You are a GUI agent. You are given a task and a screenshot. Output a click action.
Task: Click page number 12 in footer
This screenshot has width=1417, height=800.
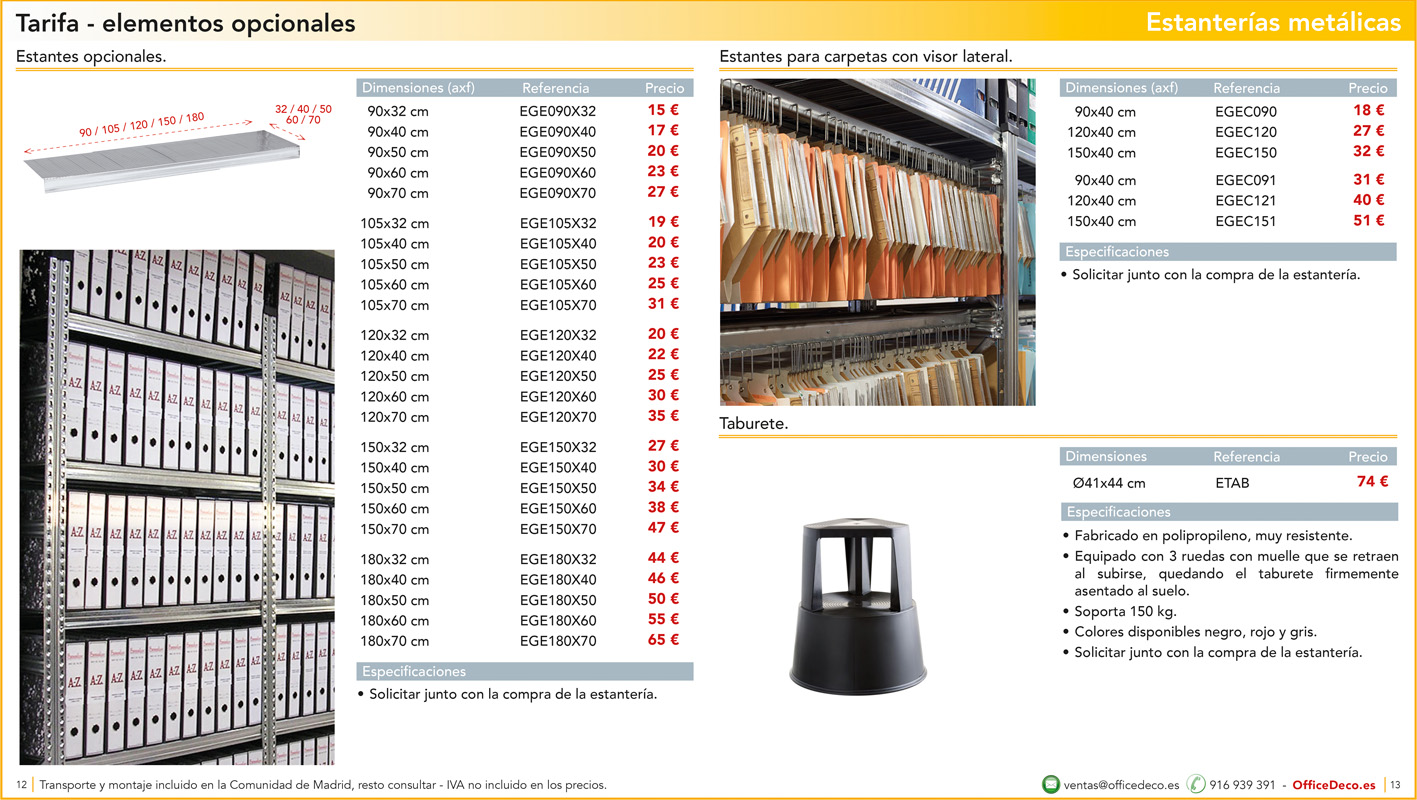[22, 785]
